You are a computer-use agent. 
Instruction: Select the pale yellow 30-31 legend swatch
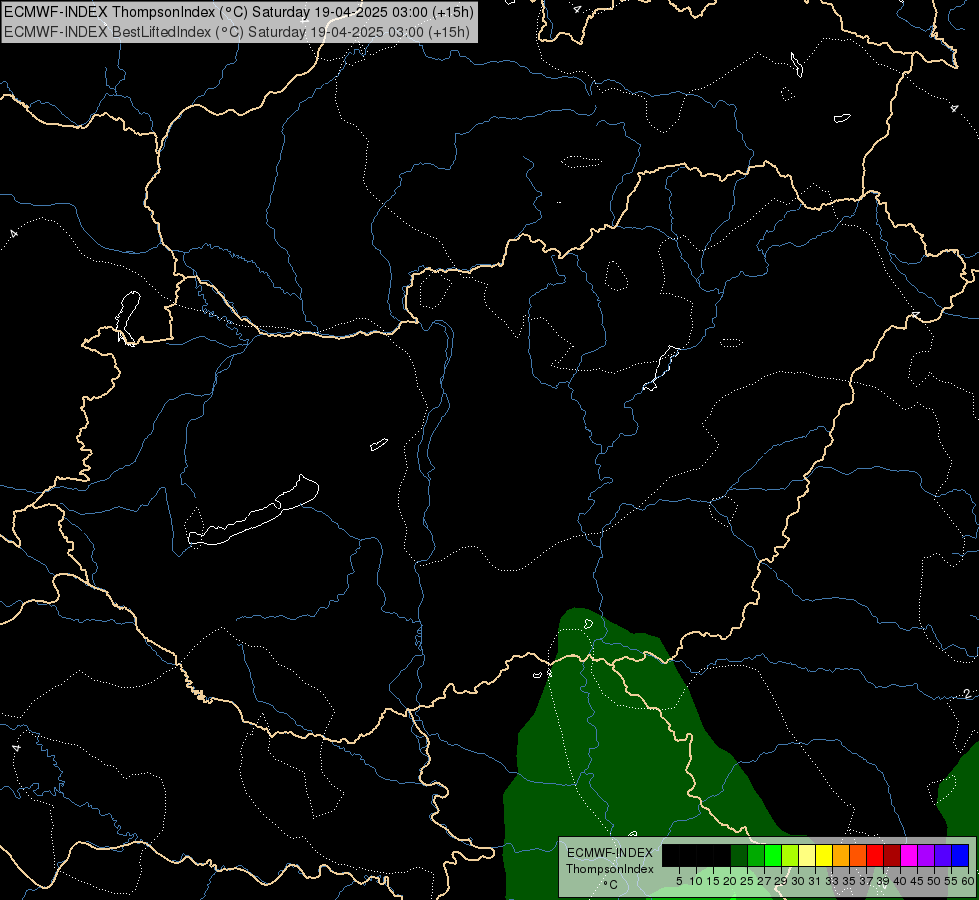[807, 855]
